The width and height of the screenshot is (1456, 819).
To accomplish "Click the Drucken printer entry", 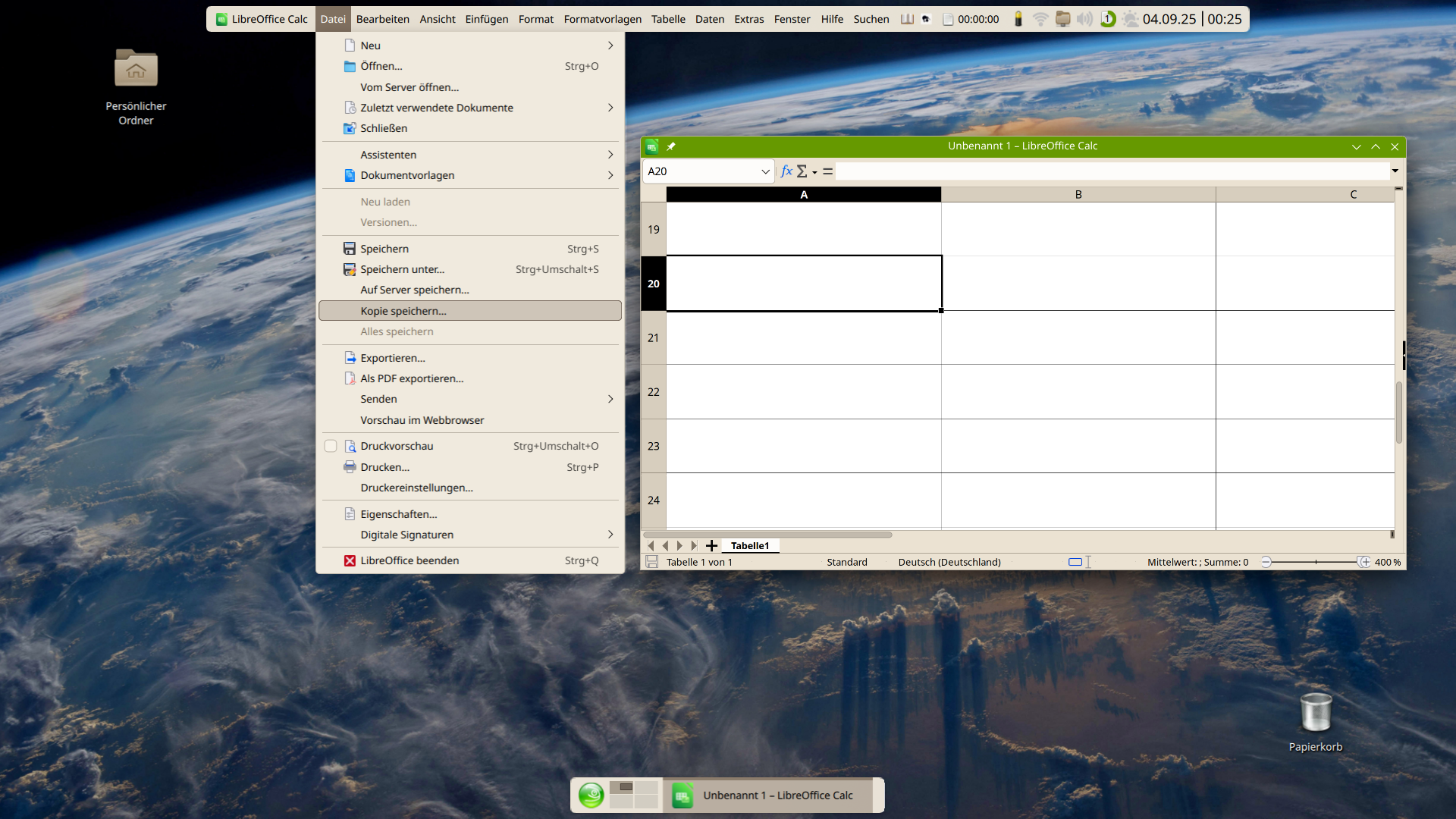I will [x=384, y=467].
